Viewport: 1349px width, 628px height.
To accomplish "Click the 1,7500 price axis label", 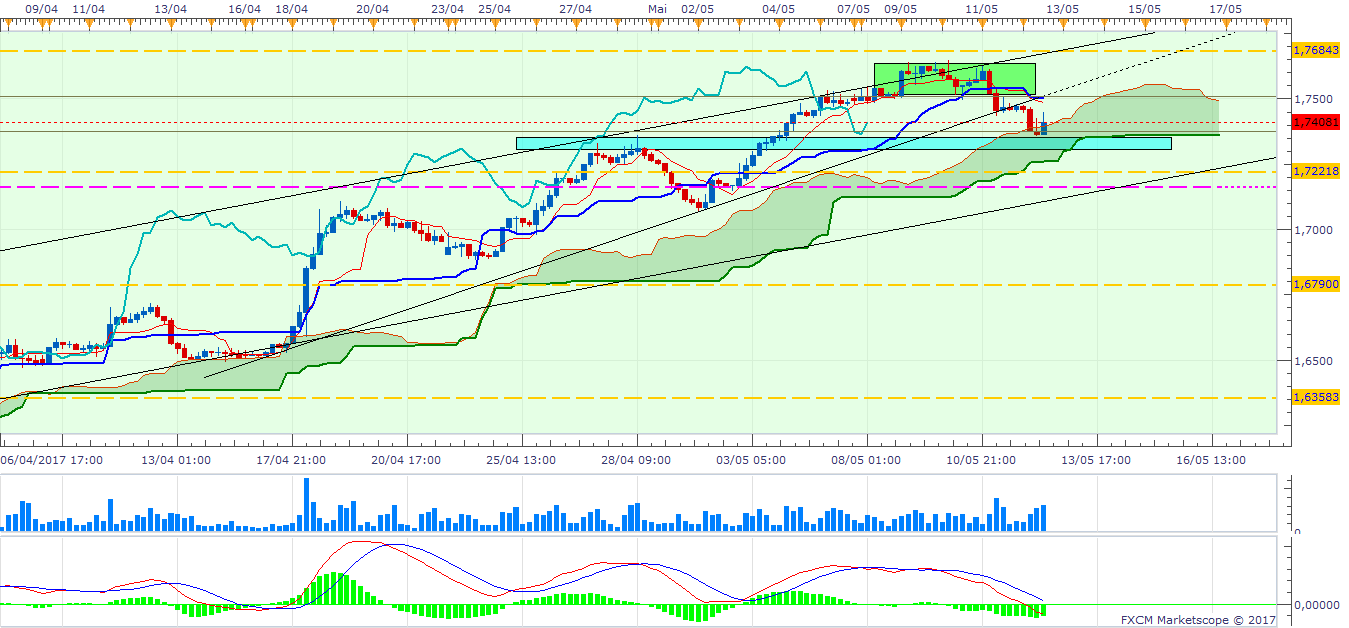I will 1312,99.
